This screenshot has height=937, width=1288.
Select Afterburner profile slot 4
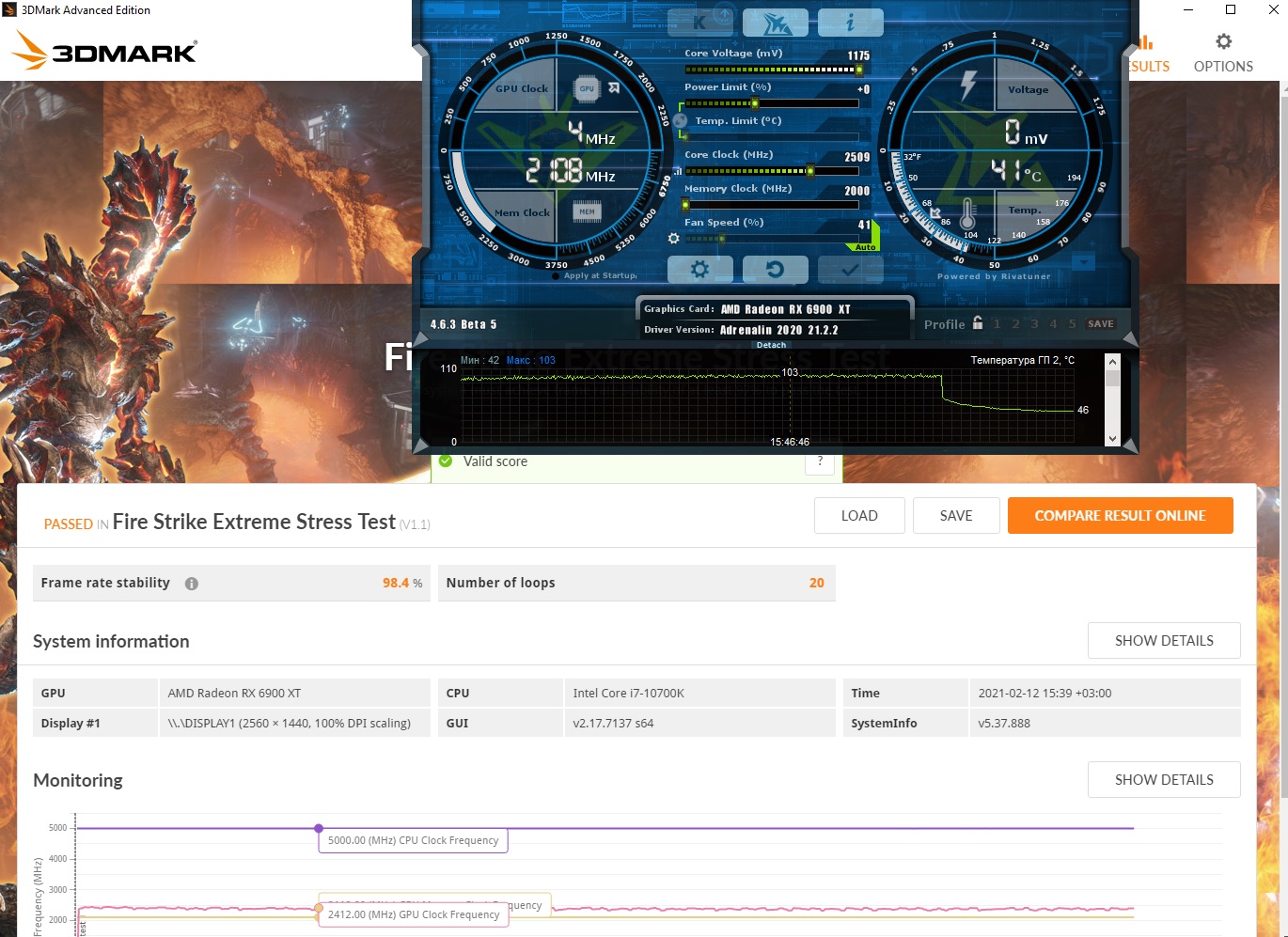pos(1053,323)
